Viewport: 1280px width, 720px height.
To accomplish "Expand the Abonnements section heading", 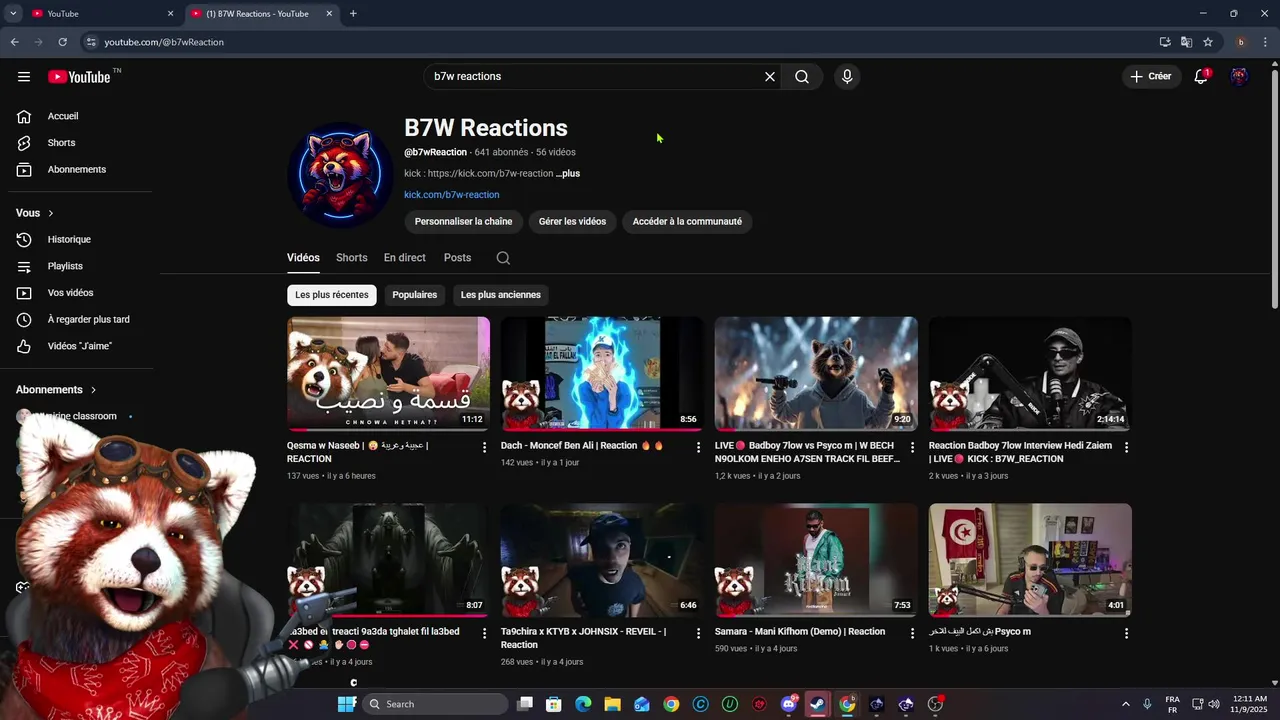I will (x=57, y=390).
